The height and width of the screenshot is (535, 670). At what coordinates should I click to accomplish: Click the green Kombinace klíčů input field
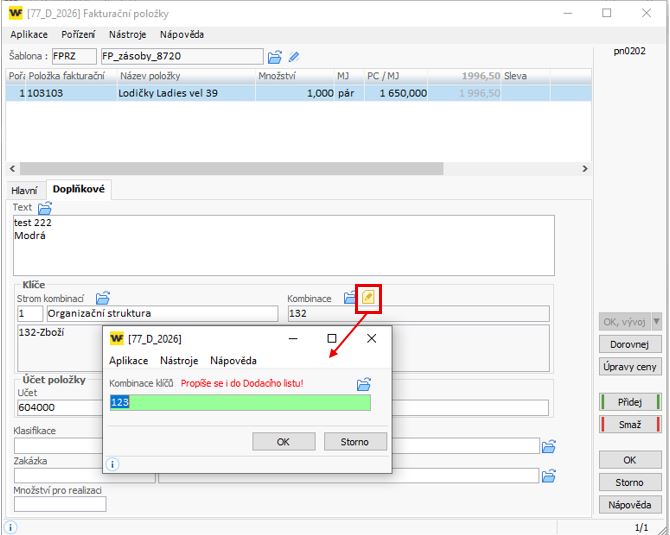pyautogui.click(x=240, y=402)
